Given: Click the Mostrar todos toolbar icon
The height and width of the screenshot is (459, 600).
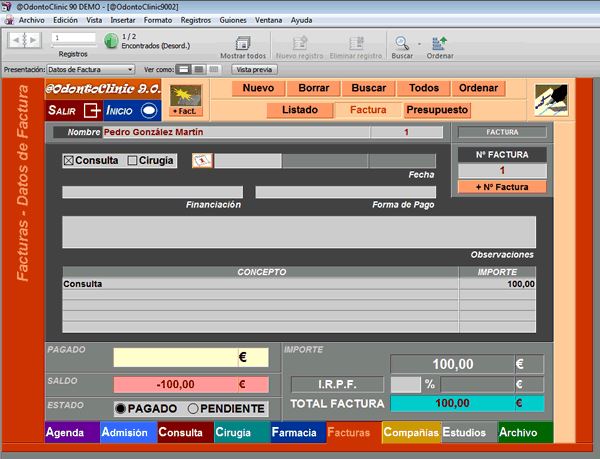Looking at the screenshot, I should point(243,43).
